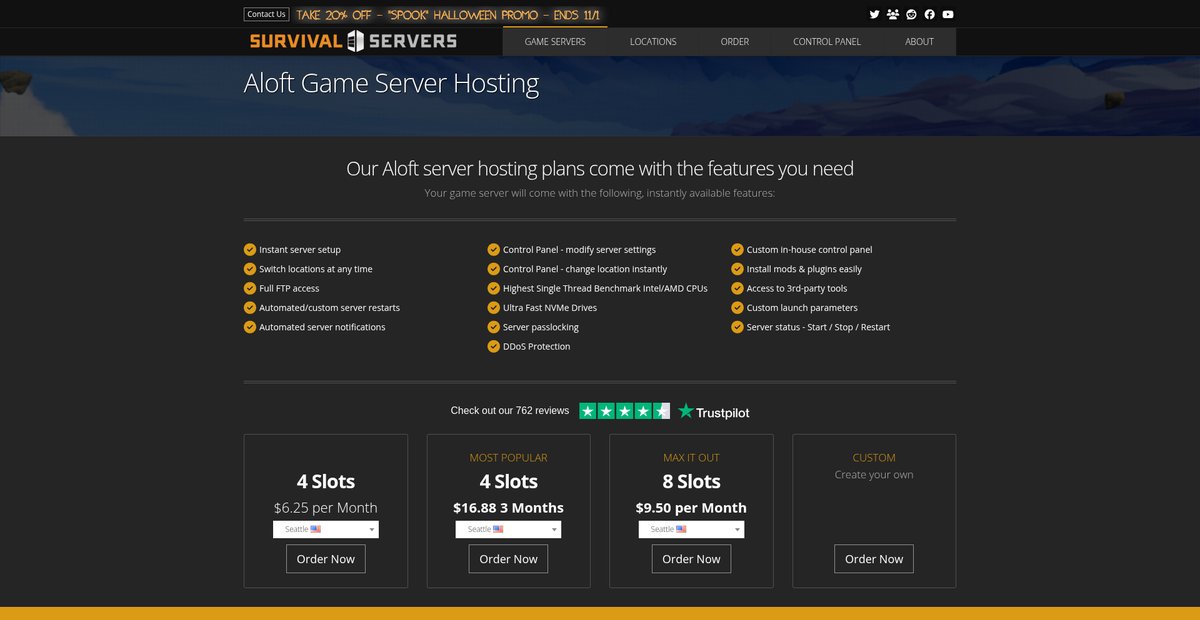Click the checkmark beside Custom in-house control panel
The image size is (1200, 620).
coord(738,250)
